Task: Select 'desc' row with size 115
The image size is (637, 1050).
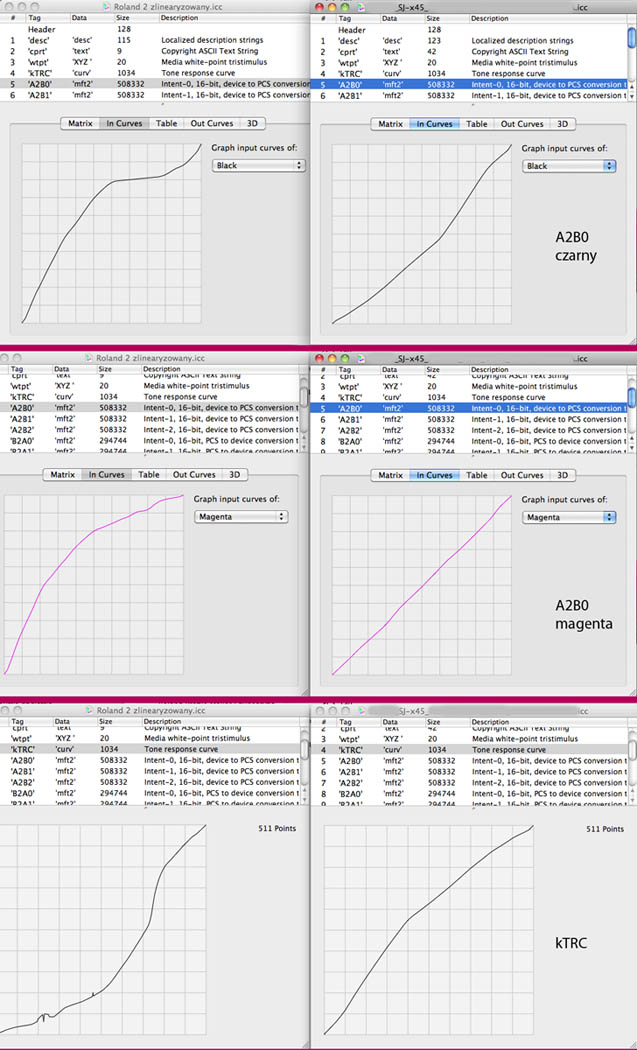Action: click(x=155, y=40)
